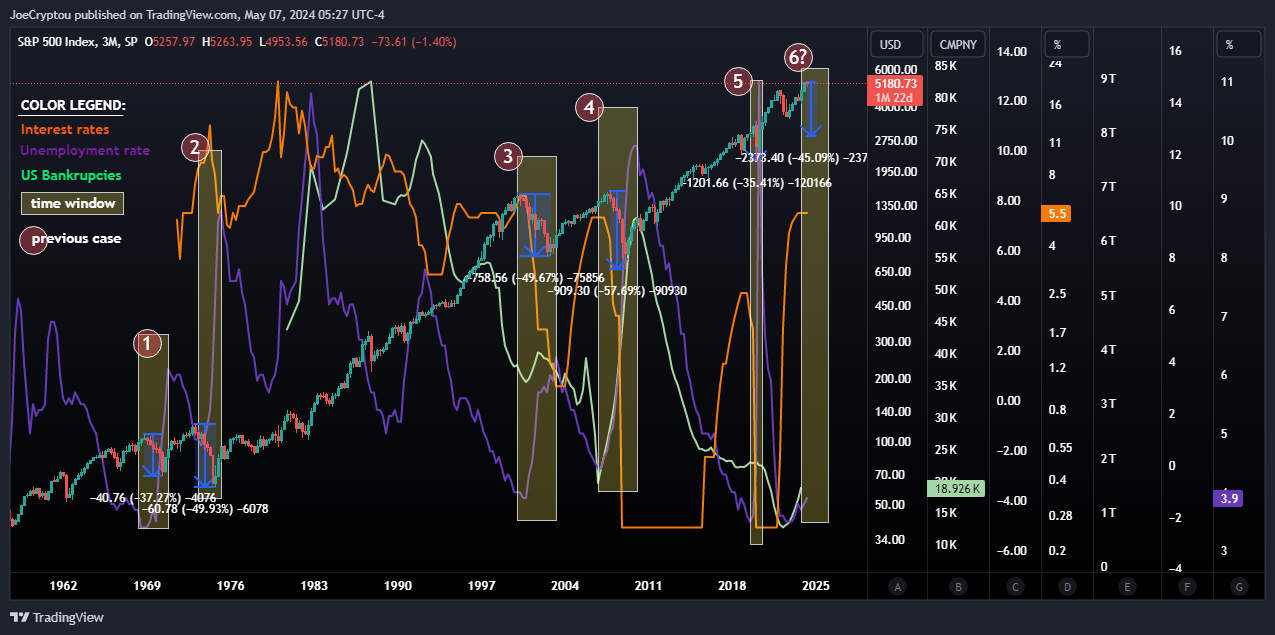Click the purple 3.9 value label
This screenshot has width=1275, height=635.
pos(1229,497)
